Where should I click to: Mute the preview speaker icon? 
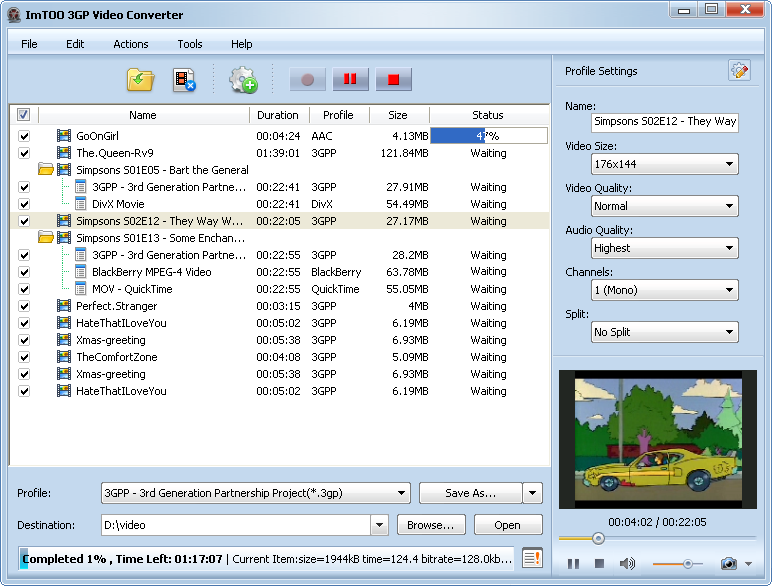[x=627, y=563]
